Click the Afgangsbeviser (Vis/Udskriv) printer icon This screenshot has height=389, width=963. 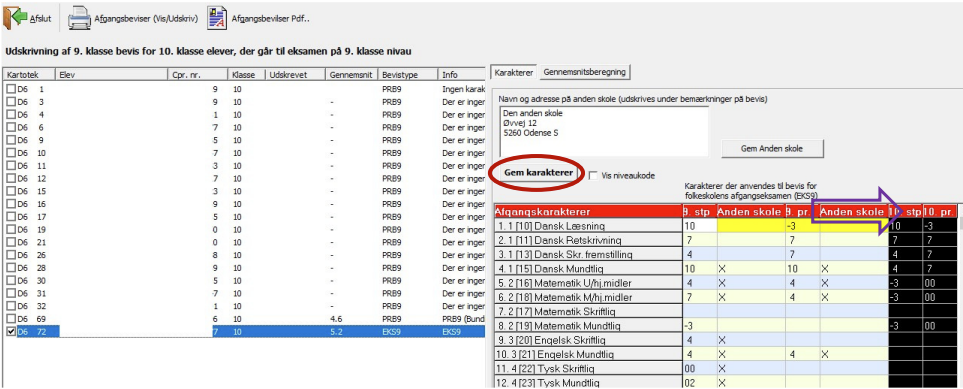79,18
